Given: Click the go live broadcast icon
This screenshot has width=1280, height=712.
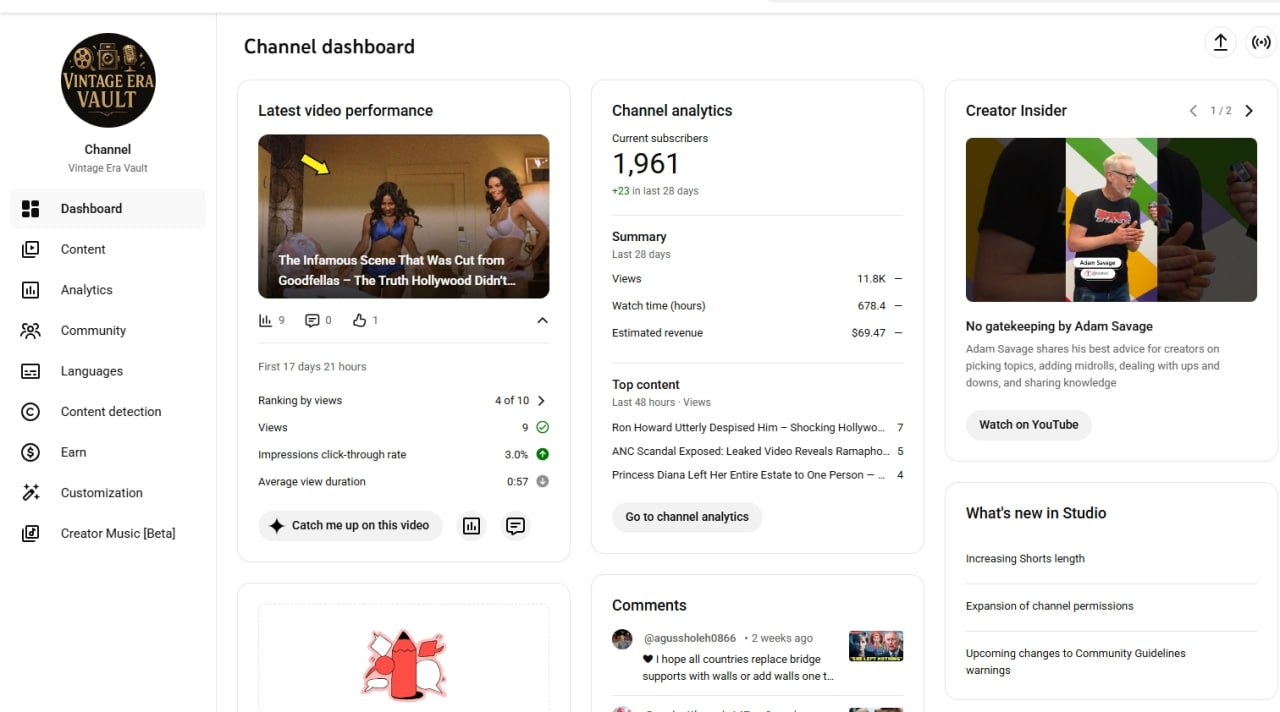Looking at the screenshot, I should (x=1261, y=43).
